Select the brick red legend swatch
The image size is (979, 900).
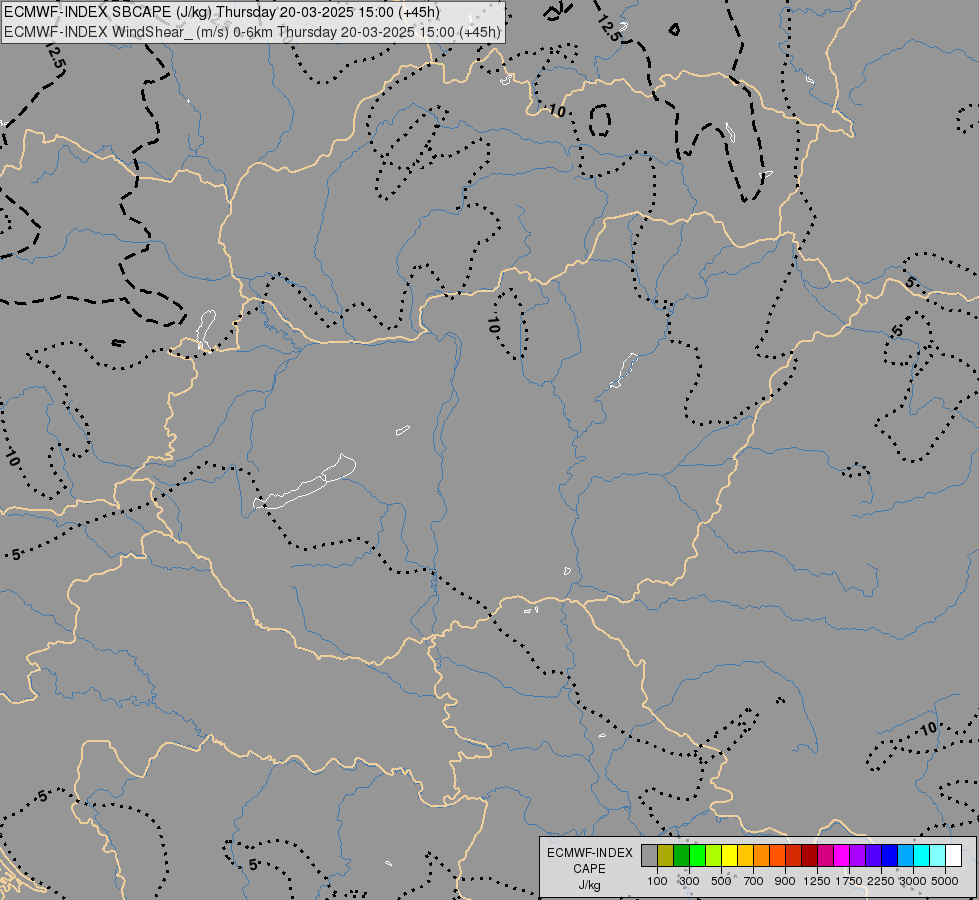pyautogui.click(x=793, y=855)
